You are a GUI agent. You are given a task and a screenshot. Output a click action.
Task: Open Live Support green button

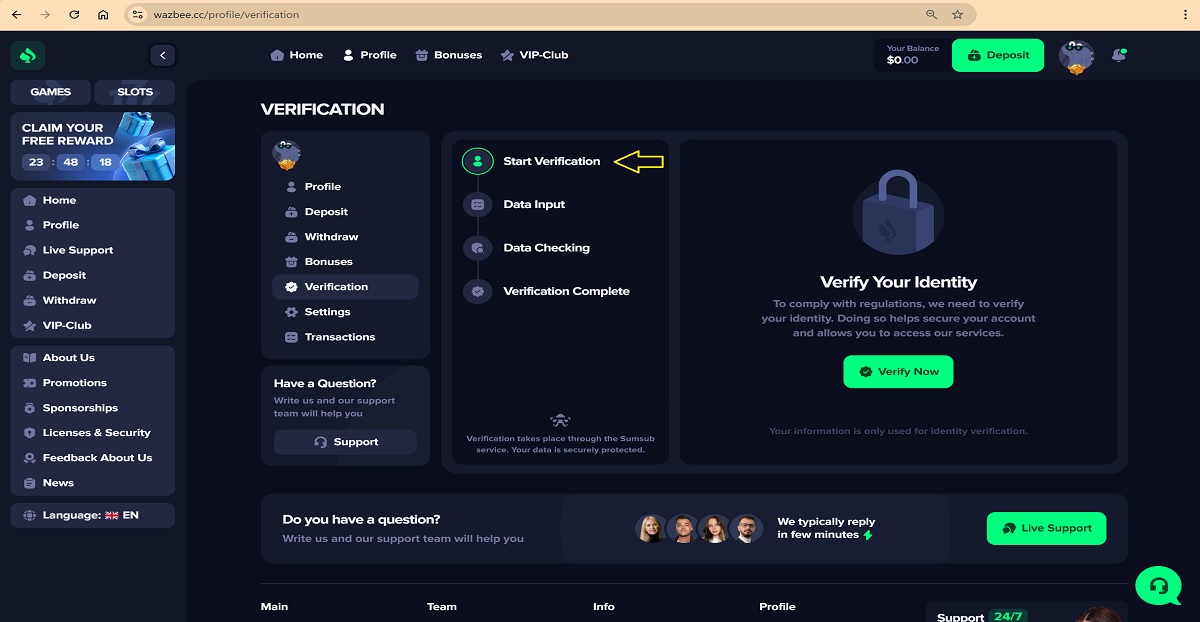point(1046,528)
